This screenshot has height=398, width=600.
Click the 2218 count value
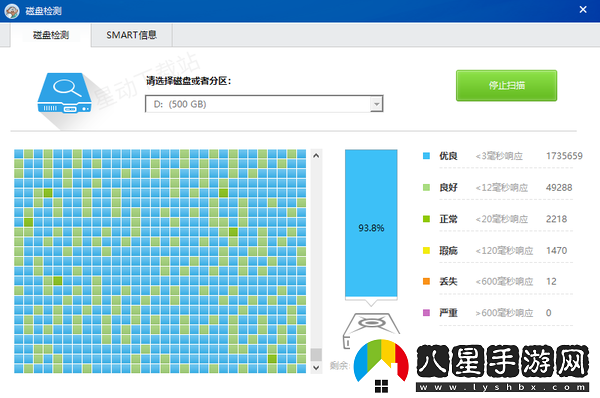(556, 219)
